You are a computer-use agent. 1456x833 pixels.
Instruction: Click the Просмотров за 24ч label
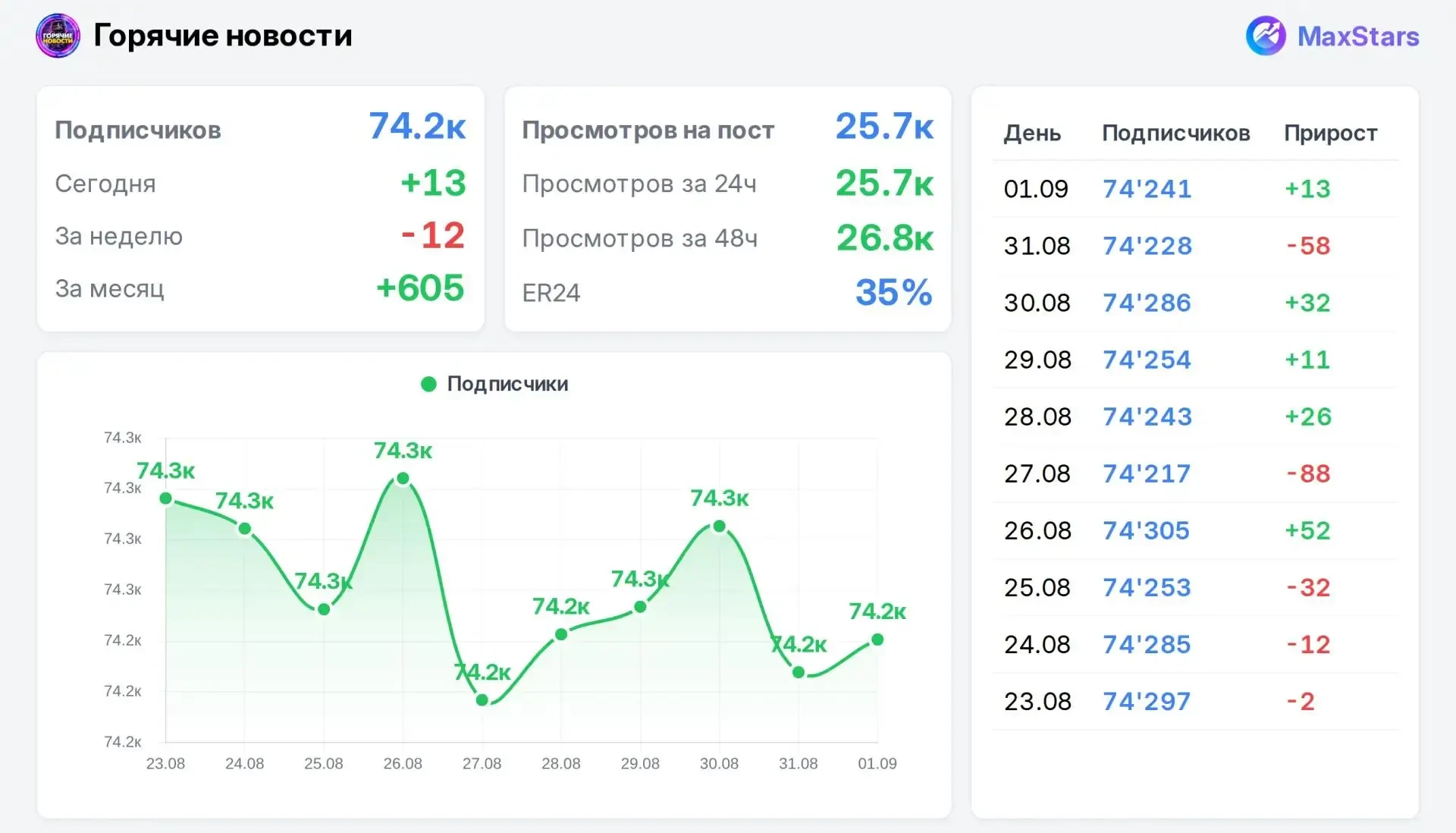(x=639, y=184)
